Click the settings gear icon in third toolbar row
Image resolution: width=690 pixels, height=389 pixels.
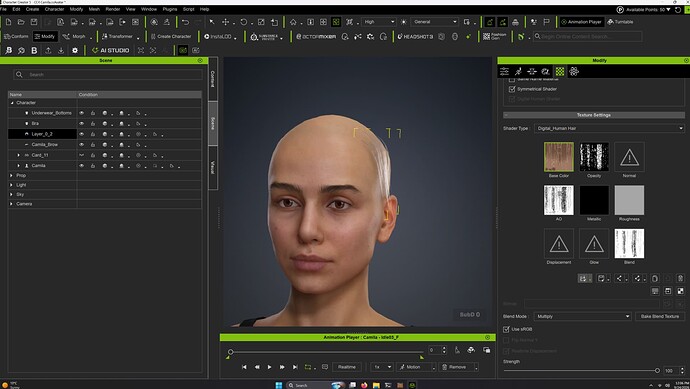(x=75, y=51)
